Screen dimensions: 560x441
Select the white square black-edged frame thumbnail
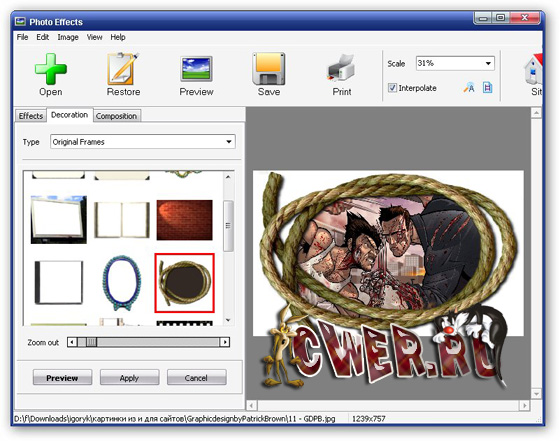pos(59,282)
